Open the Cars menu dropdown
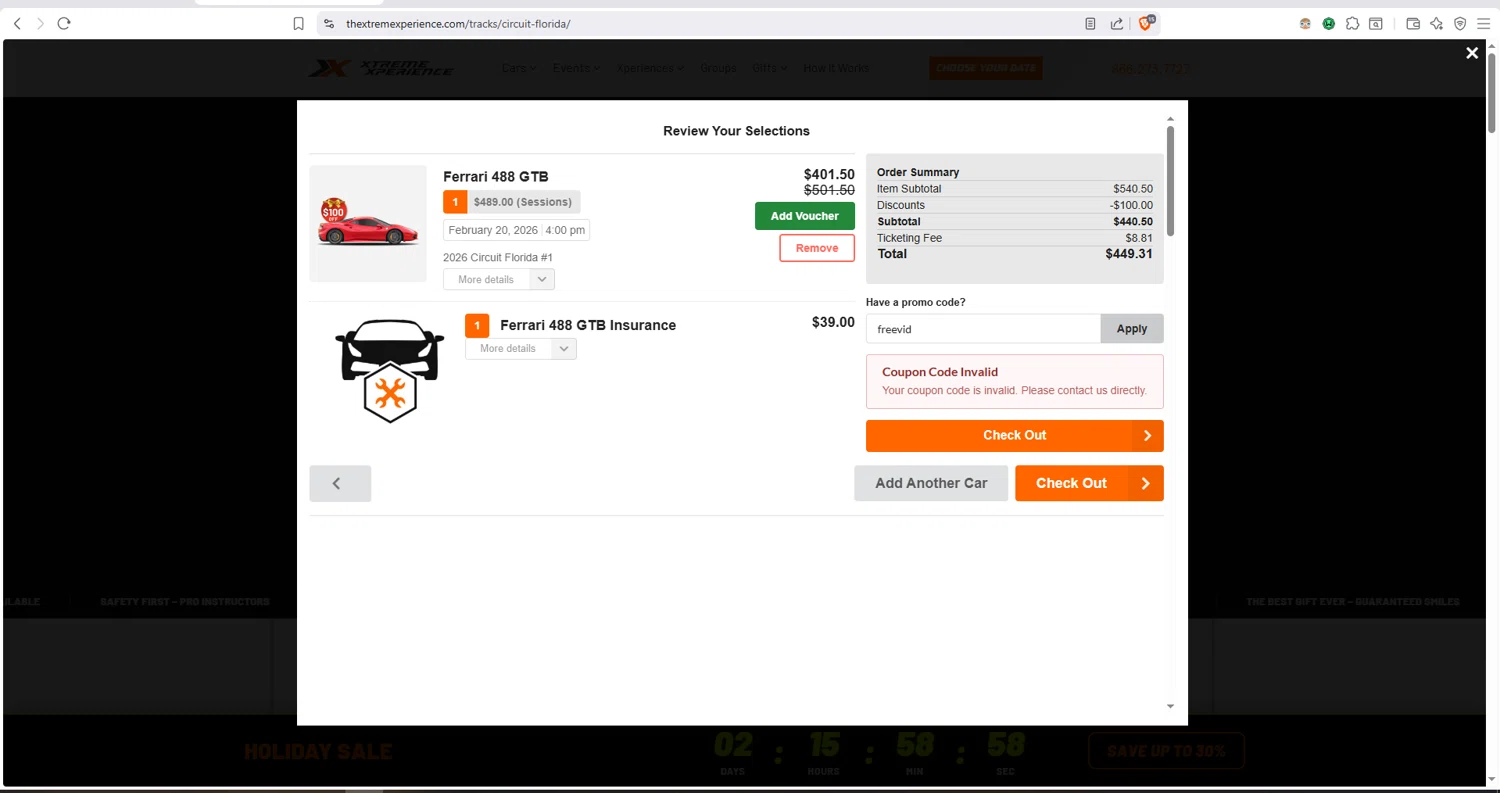The width and height of the screenshot is (1500, 793). (519, 68)
